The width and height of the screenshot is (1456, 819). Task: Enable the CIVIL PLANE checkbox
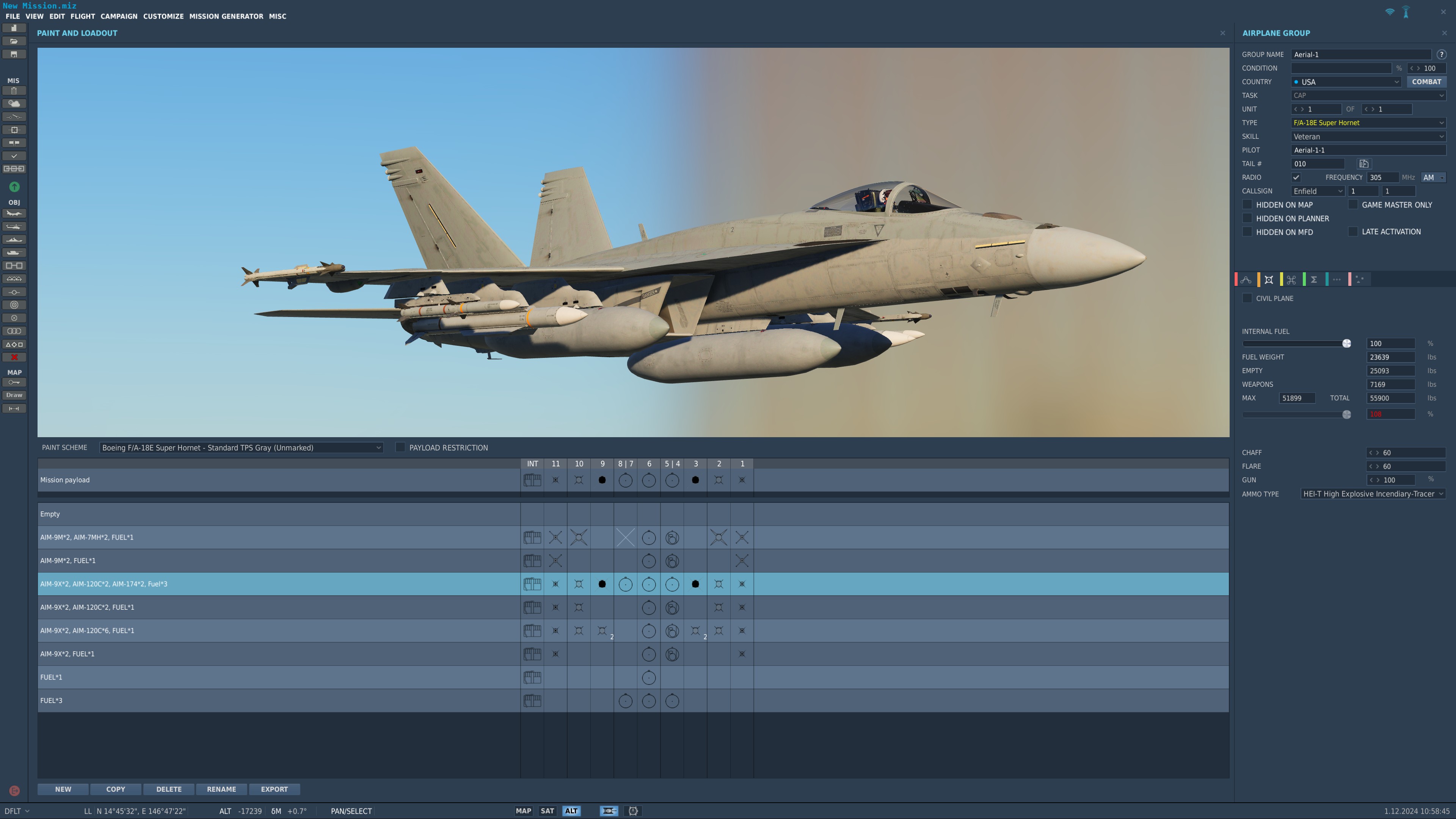1247,298
